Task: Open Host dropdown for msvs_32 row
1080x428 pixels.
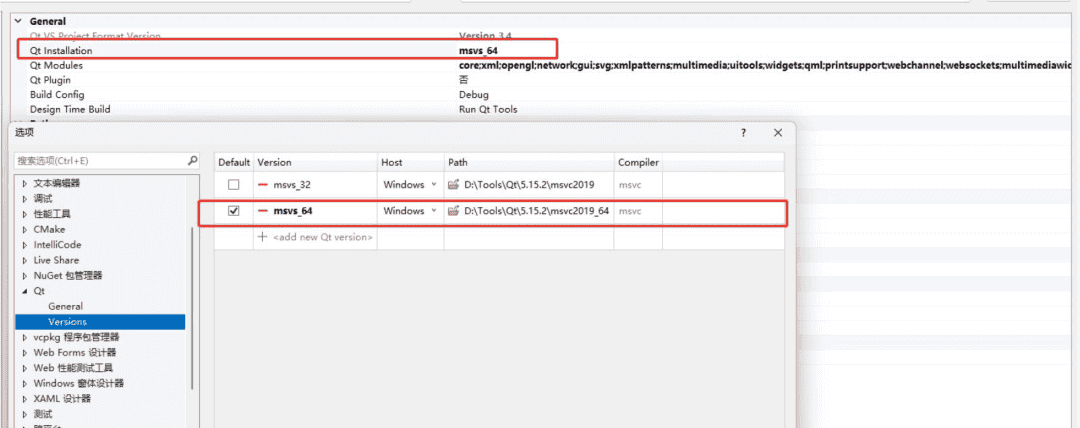Action: coord(433,185)
